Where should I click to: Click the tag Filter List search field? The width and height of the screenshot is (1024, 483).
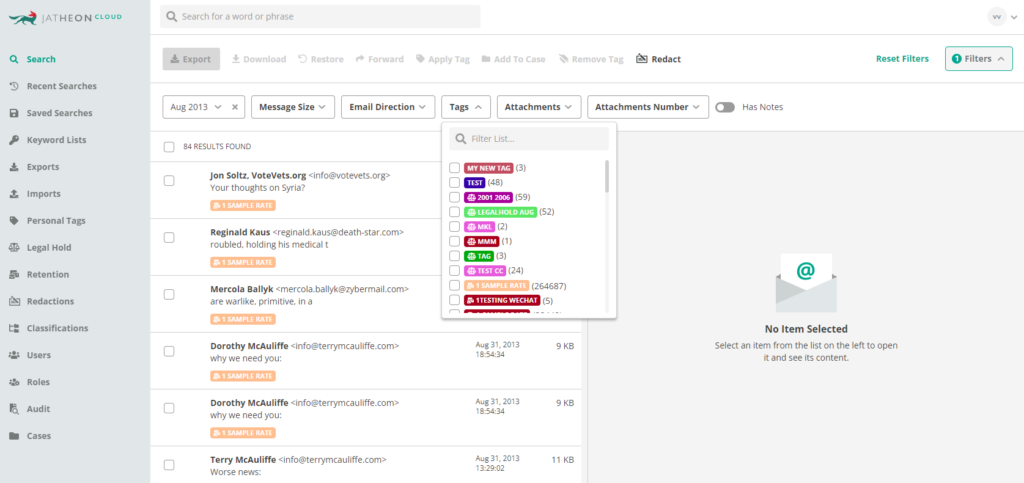pyautogui.click(x=529, y=139)
